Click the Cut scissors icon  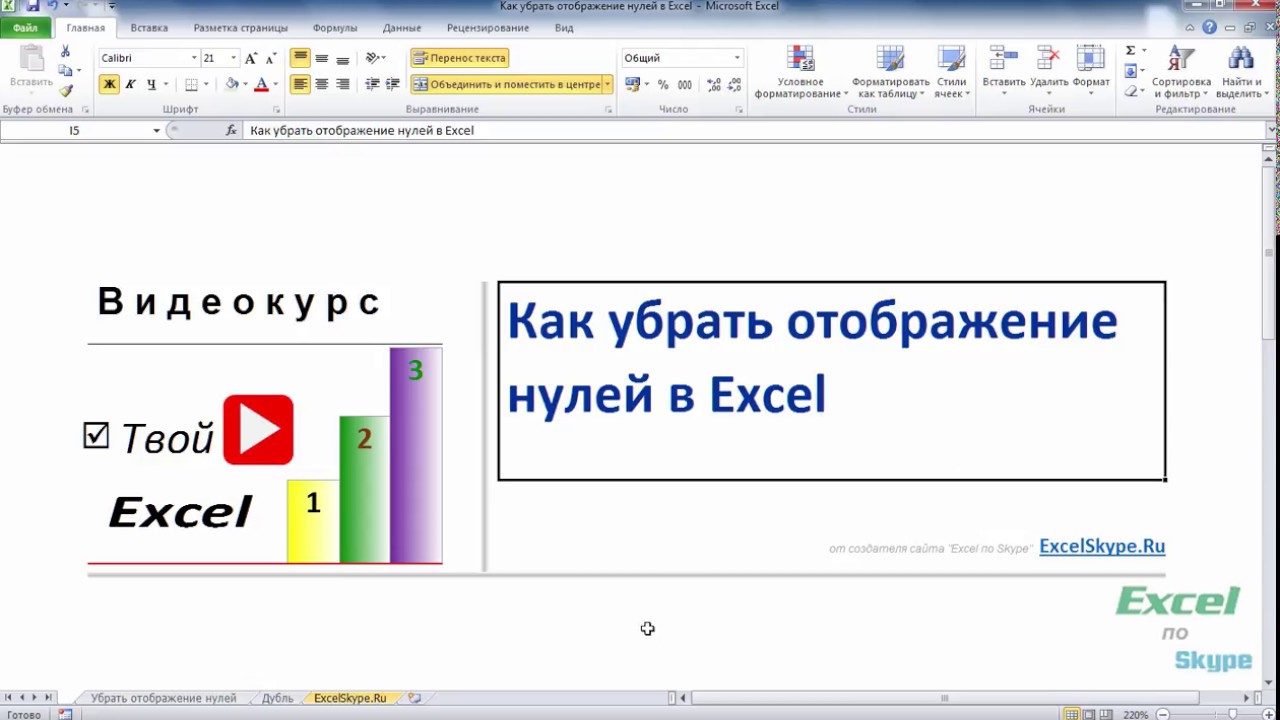(x=65, y=51)
